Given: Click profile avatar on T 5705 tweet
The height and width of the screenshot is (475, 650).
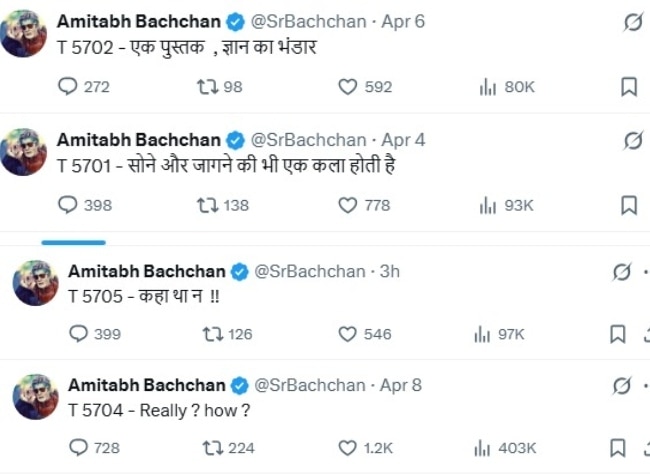Looking at the screenshot, I should [x=36, y=283].
